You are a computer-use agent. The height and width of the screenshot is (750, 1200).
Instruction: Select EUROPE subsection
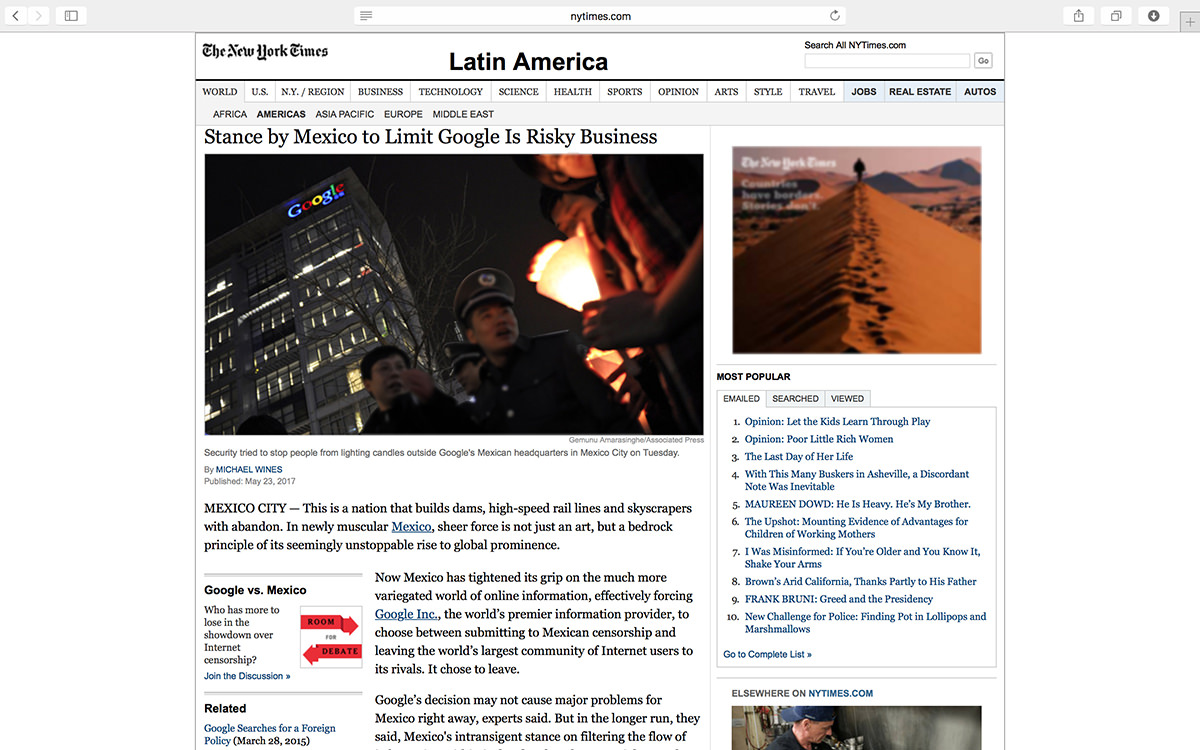(403, 114)
